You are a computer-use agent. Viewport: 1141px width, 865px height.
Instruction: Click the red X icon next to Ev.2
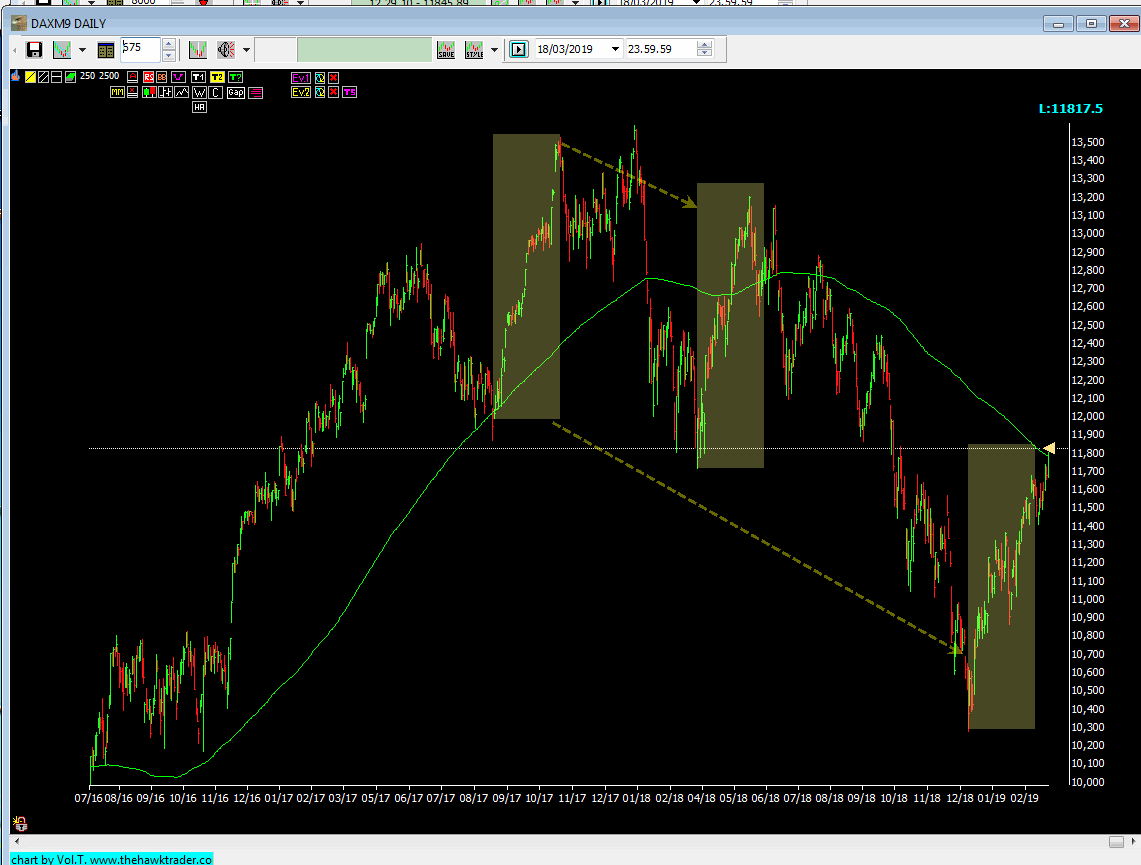pos(333,92)
